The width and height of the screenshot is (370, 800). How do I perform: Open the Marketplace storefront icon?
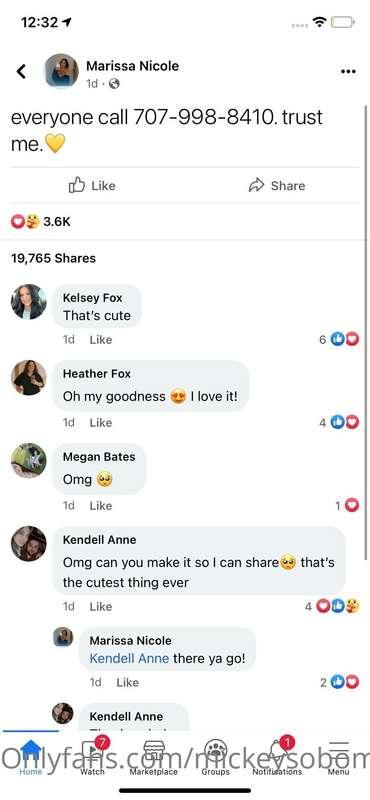[x=153, y=752]
